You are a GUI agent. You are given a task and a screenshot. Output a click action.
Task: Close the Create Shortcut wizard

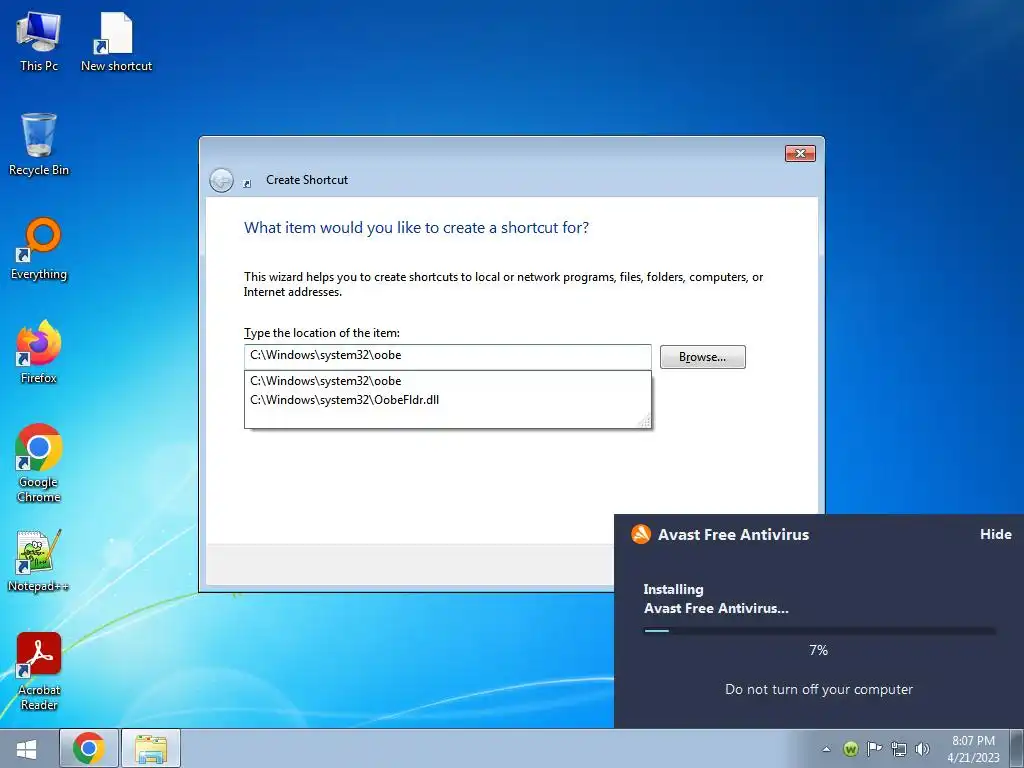coord(800,153)
